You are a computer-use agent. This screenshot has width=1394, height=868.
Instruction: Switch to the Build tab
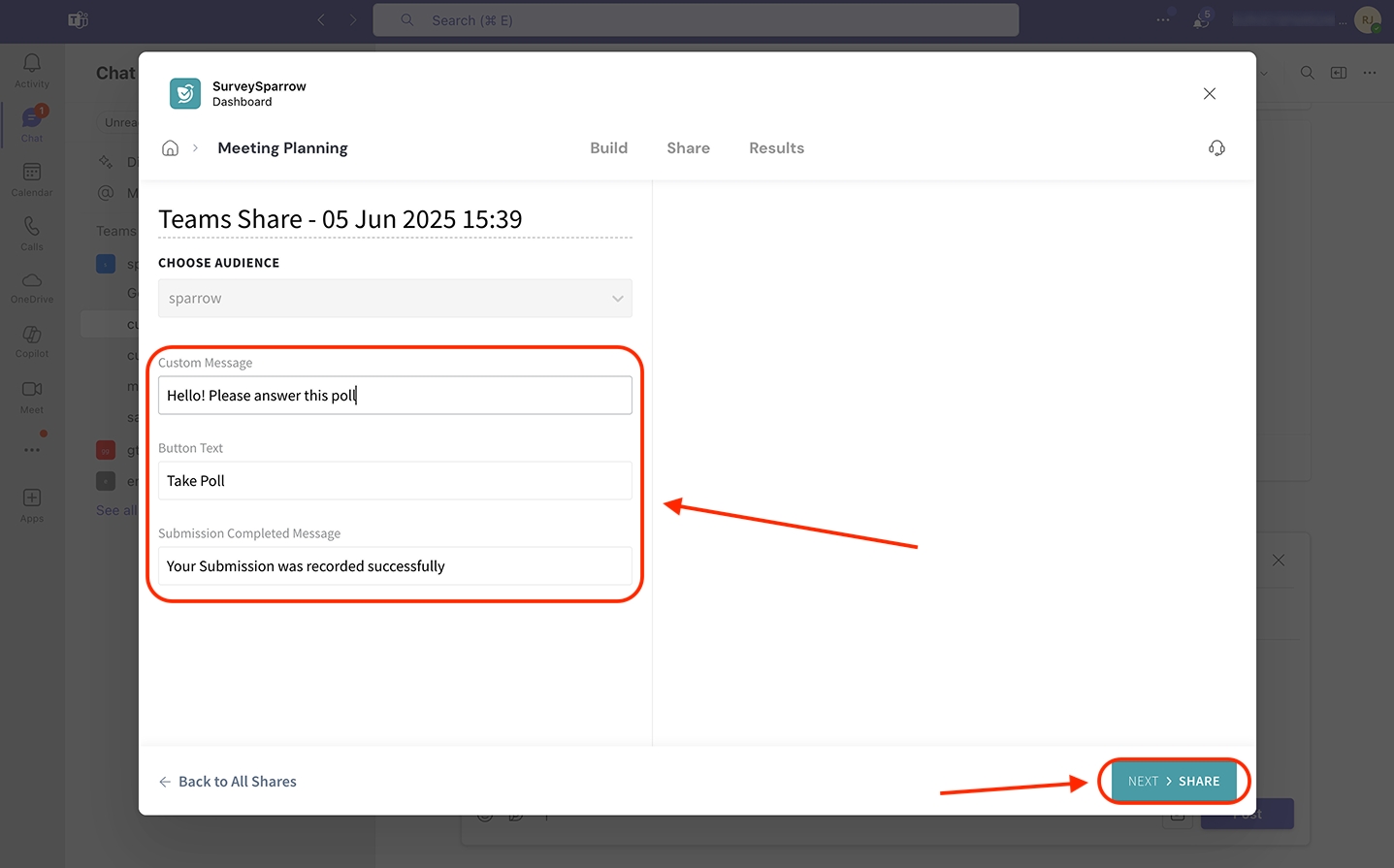(608, 148)
